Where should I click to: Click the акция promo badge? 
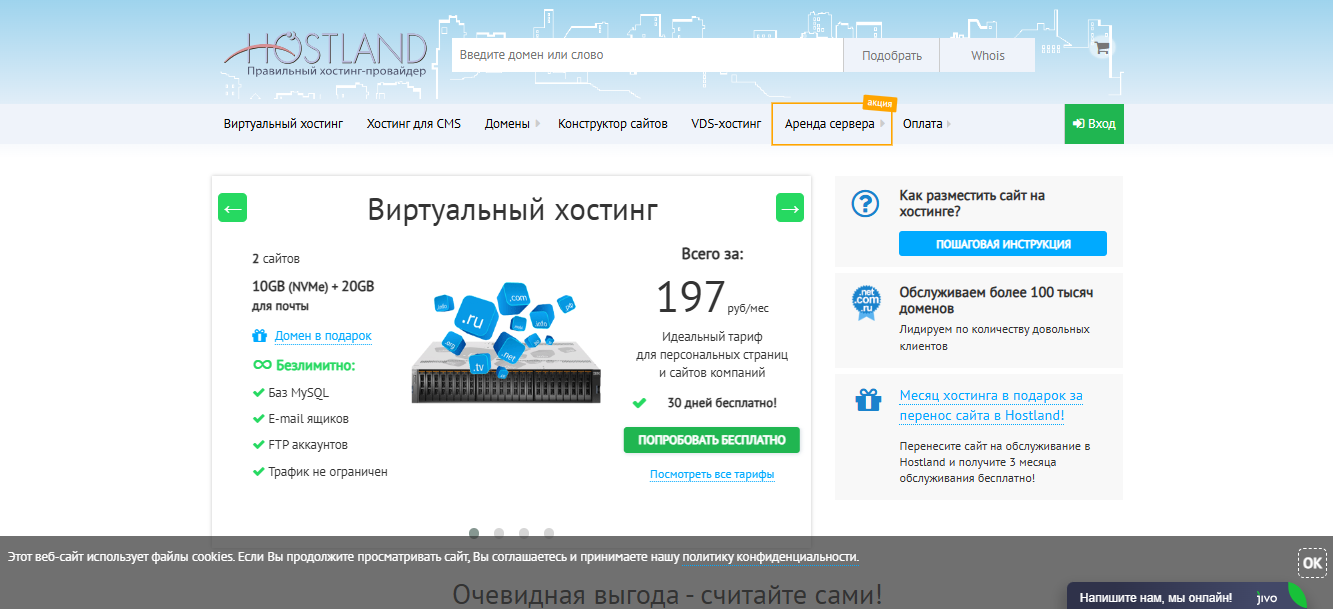coord(879,103)
